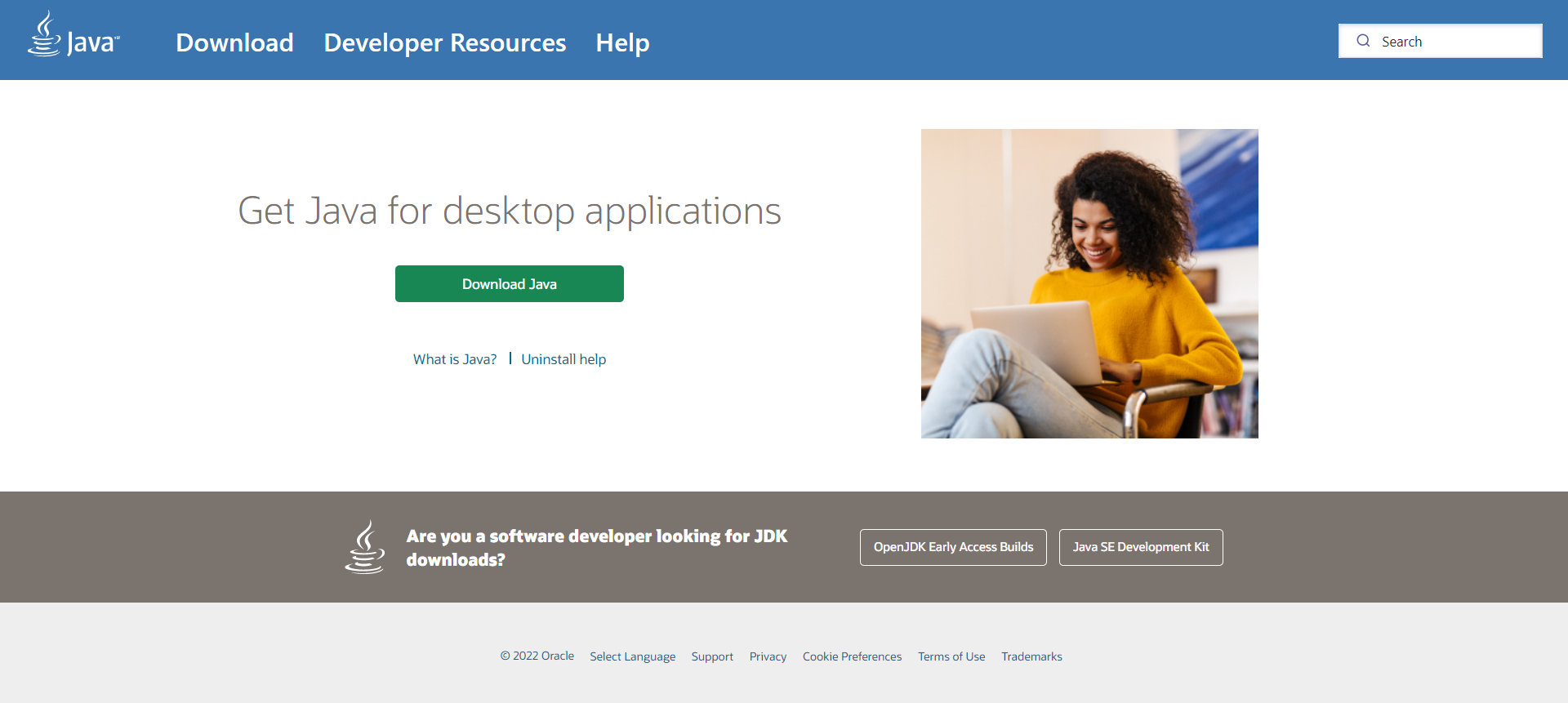Open the Developer Resources menu

point(445,42)
